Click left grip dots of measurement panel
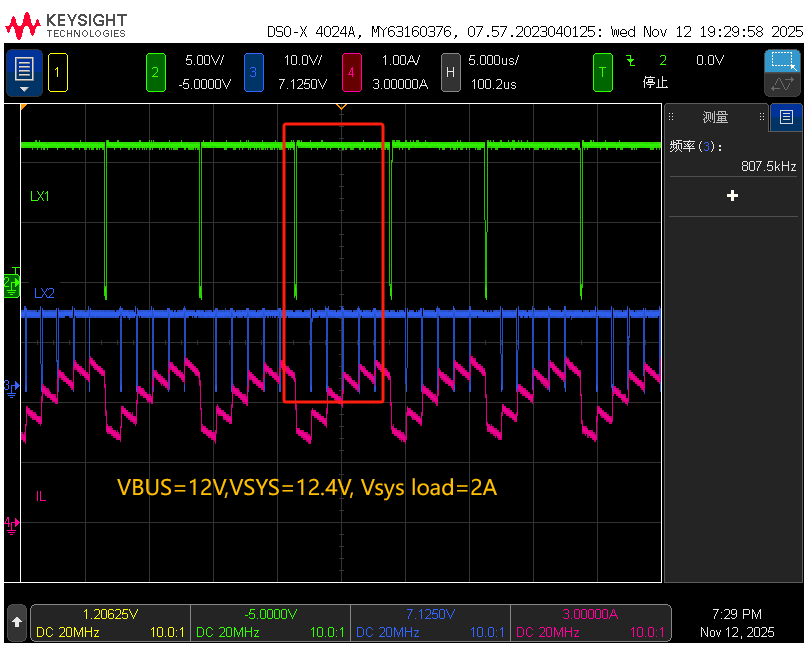This screenshot has width=806, height=646. point(671,117)
